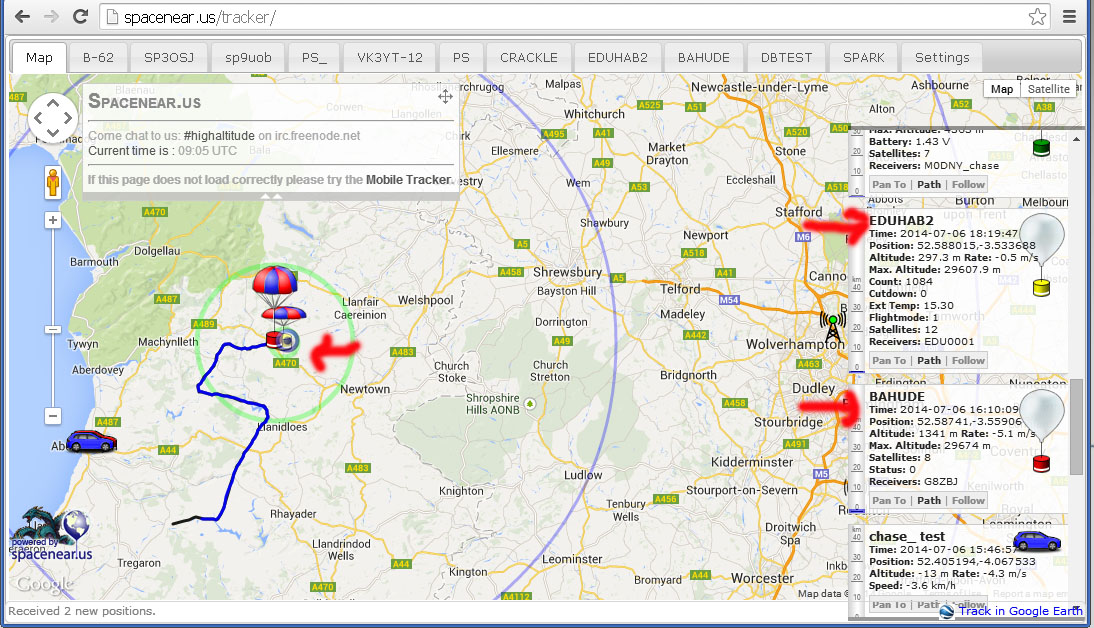
Task: Toggle Follow for EDUHAB2
Action: 967,360
